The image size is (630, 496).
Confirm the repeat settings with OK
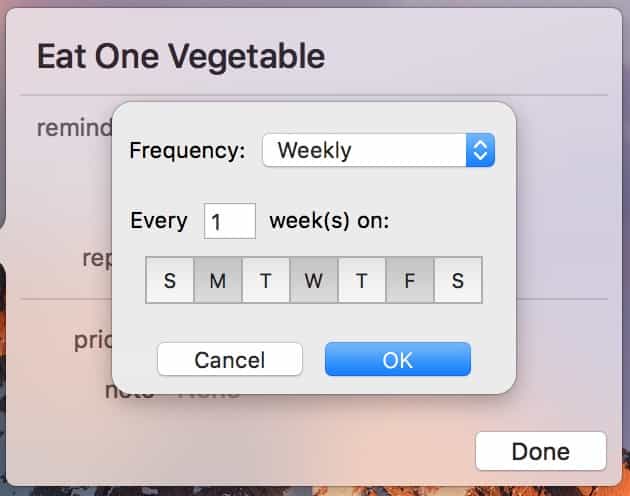click(x=397, y=359)
